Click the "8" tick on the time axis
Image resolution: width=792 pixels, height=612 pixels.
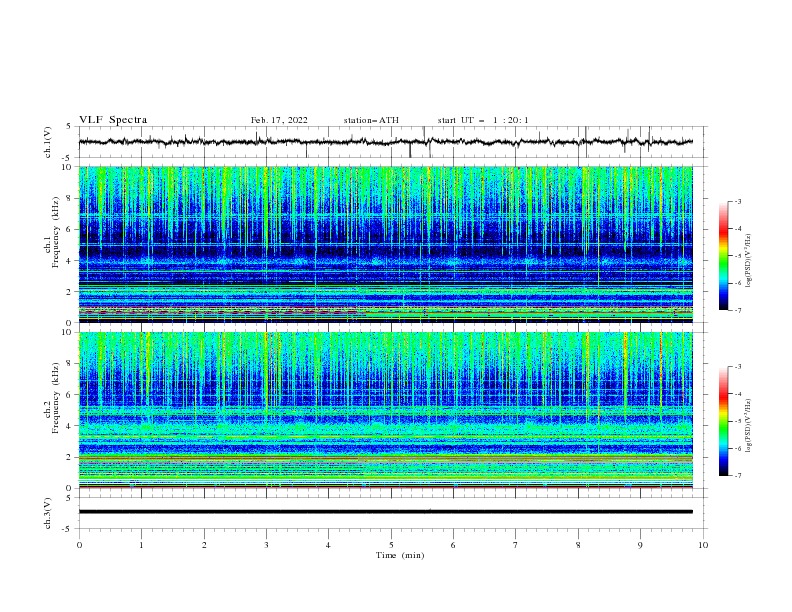pyautogui.click(x=578, y=545)
